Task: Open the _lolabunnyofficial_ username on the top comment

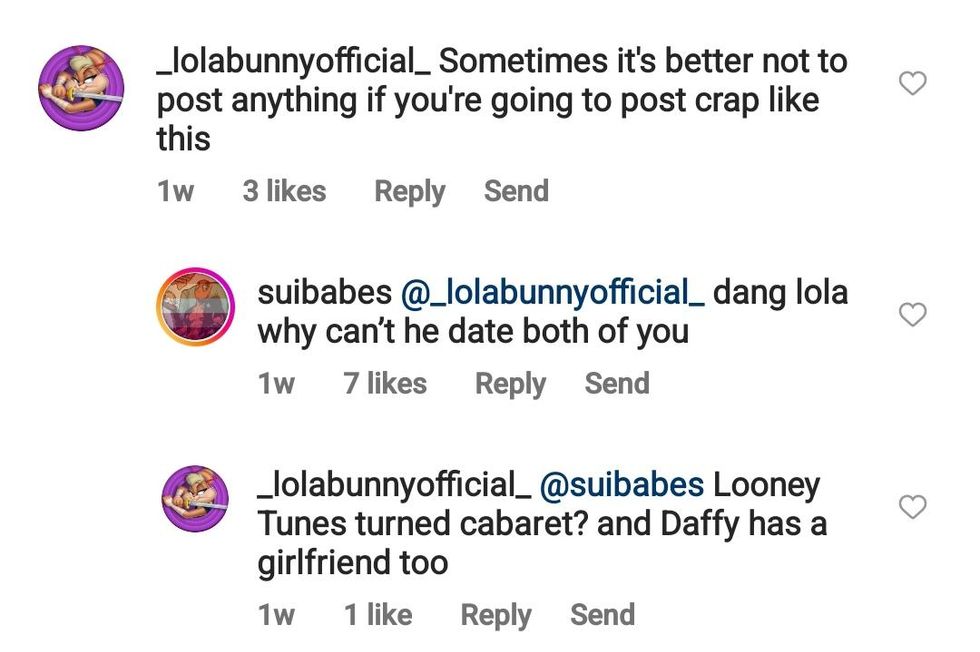Action: point(292,61)
